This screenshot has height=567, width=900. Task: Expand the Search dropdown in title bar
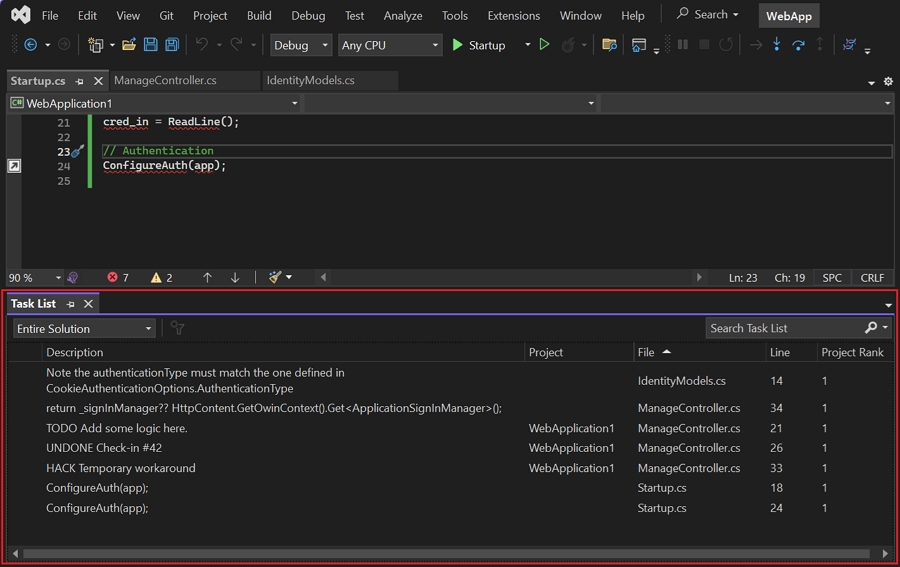pyautogui.click(x=735, y=15)
